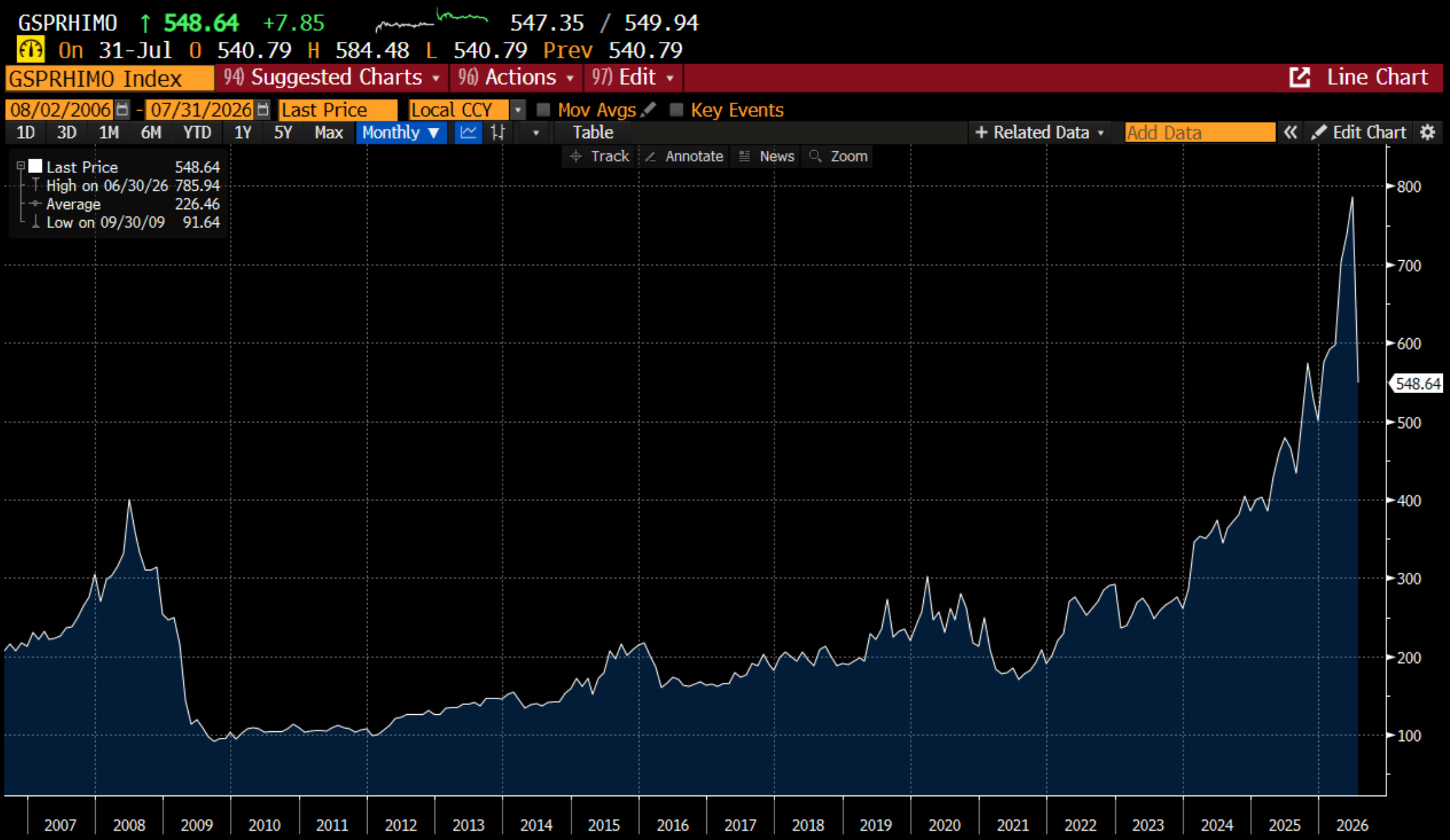Click the 08/02/2006 start date field
This screenshot has height=840, width=1450.
[x=60, y=109]
